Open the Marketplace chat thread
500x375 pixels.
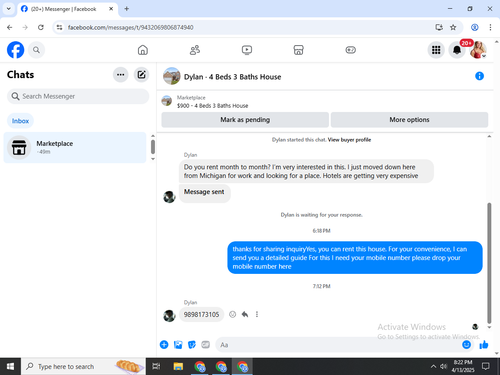click(75, 147)
